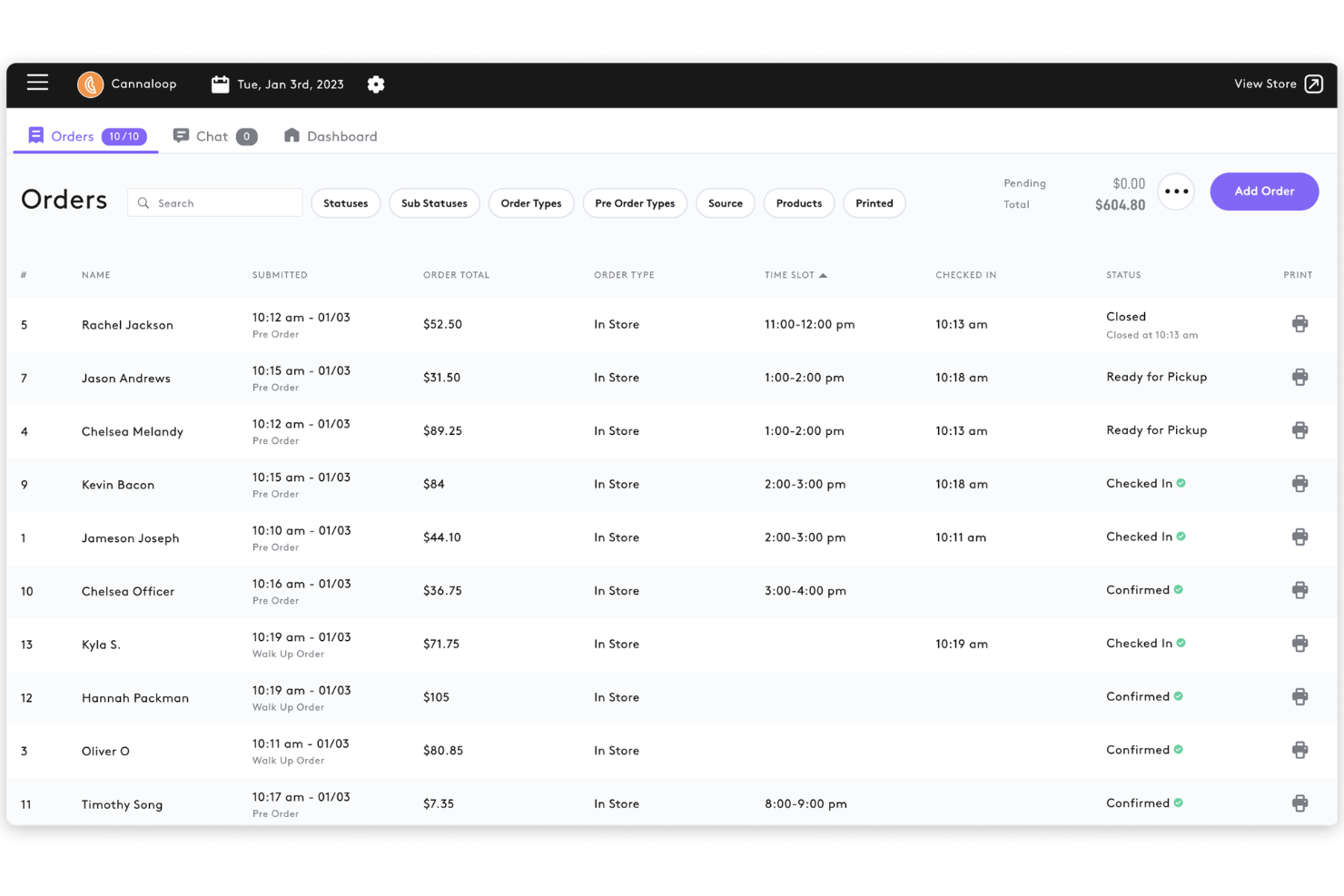Viewport: 1344px width, 896px height.
Task: Print Jason Andrews' order
Action: (x=1300, y=377)
